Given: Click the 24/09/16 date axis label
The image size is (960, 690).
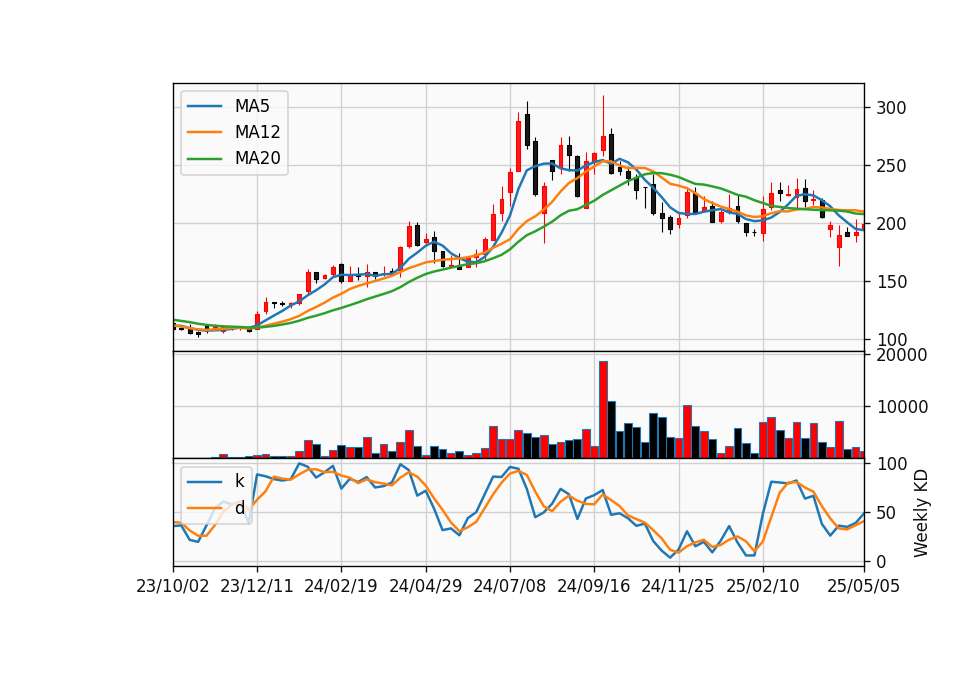Looking at the screenshot, I should pyautogui.click(x=593, y=586).
